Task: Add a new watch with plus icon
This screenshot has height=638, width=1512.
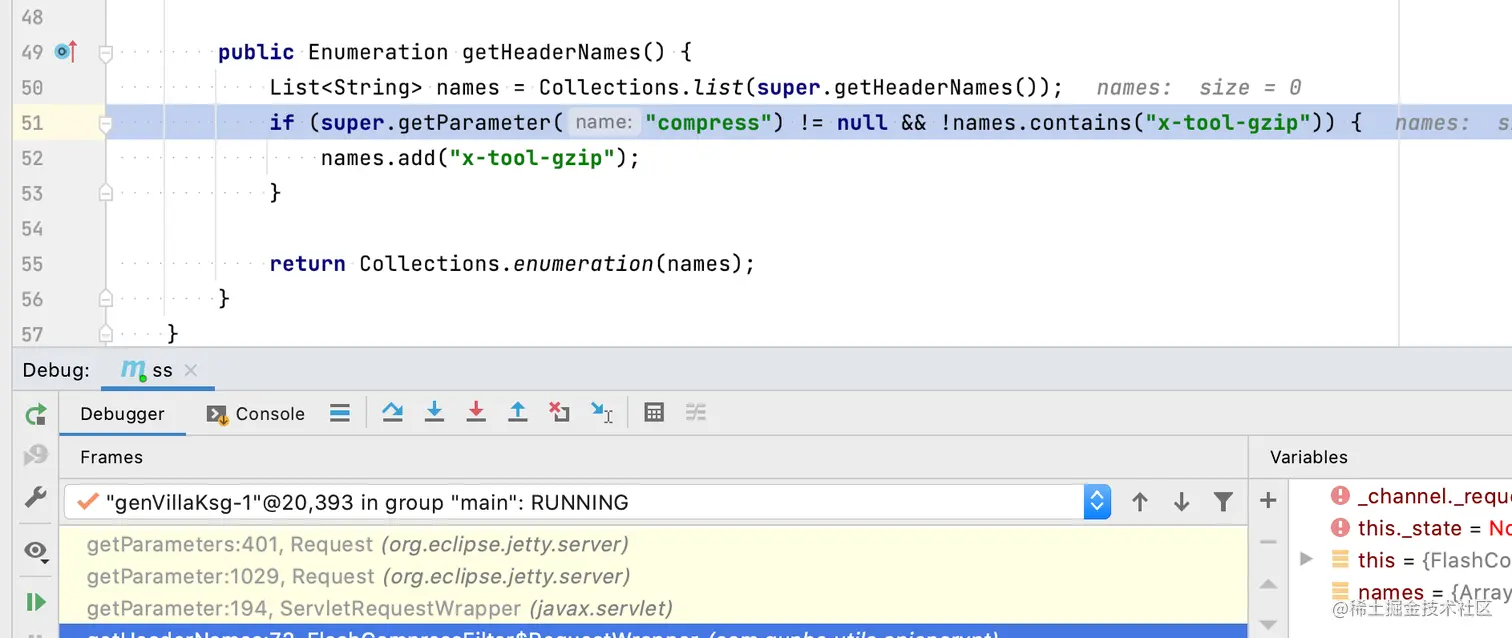Action: pos(1268,500)
